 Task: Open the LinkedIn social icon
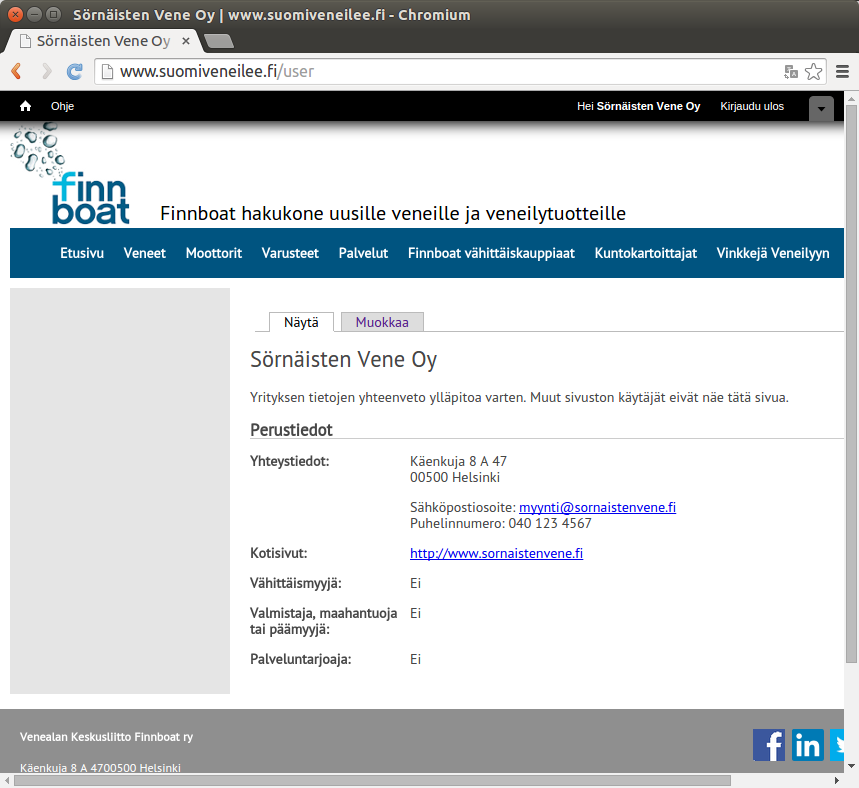[x=807, y=745]
